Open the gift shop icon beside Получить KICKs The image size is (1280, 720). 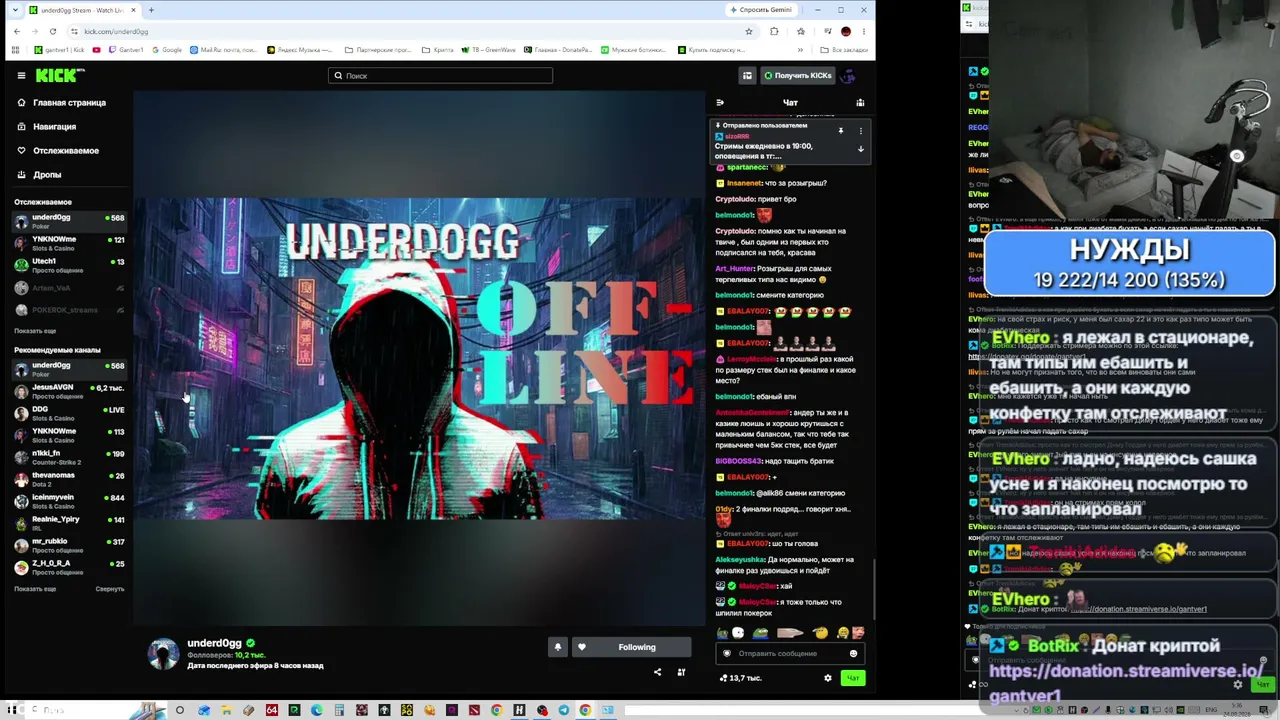(x=747, y=75)
